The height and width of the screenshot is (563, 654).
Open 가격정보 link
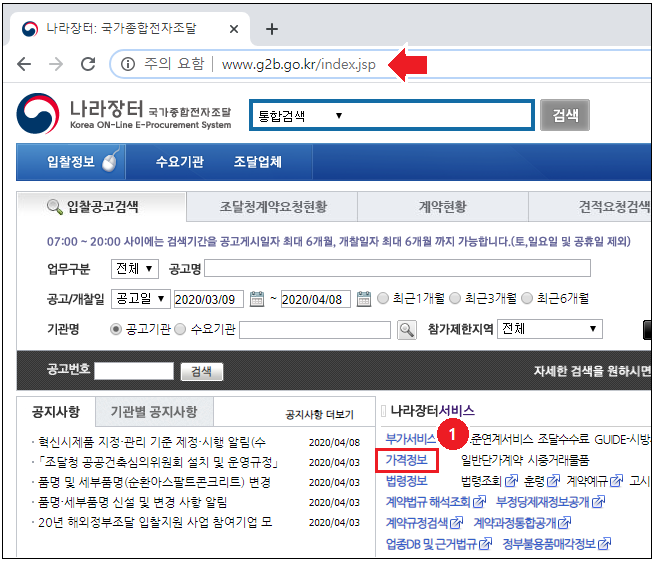pyautogui.click(x=407, y=460)
